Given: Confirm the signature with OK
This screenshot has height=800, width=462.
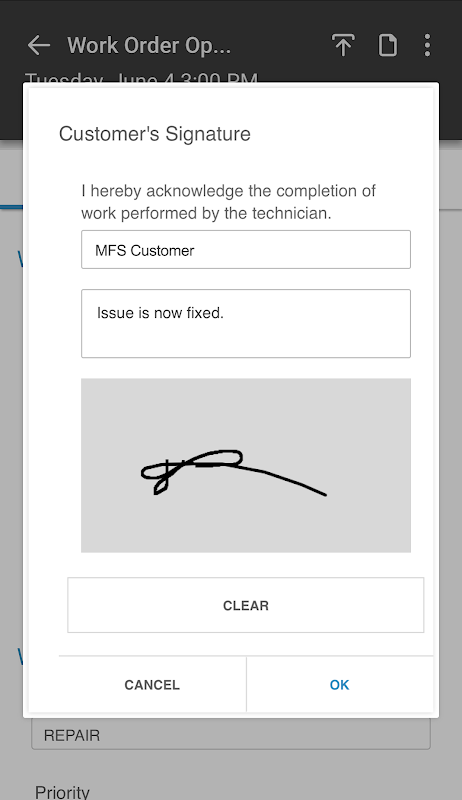Looking at the screenshot, I should 340,685.
